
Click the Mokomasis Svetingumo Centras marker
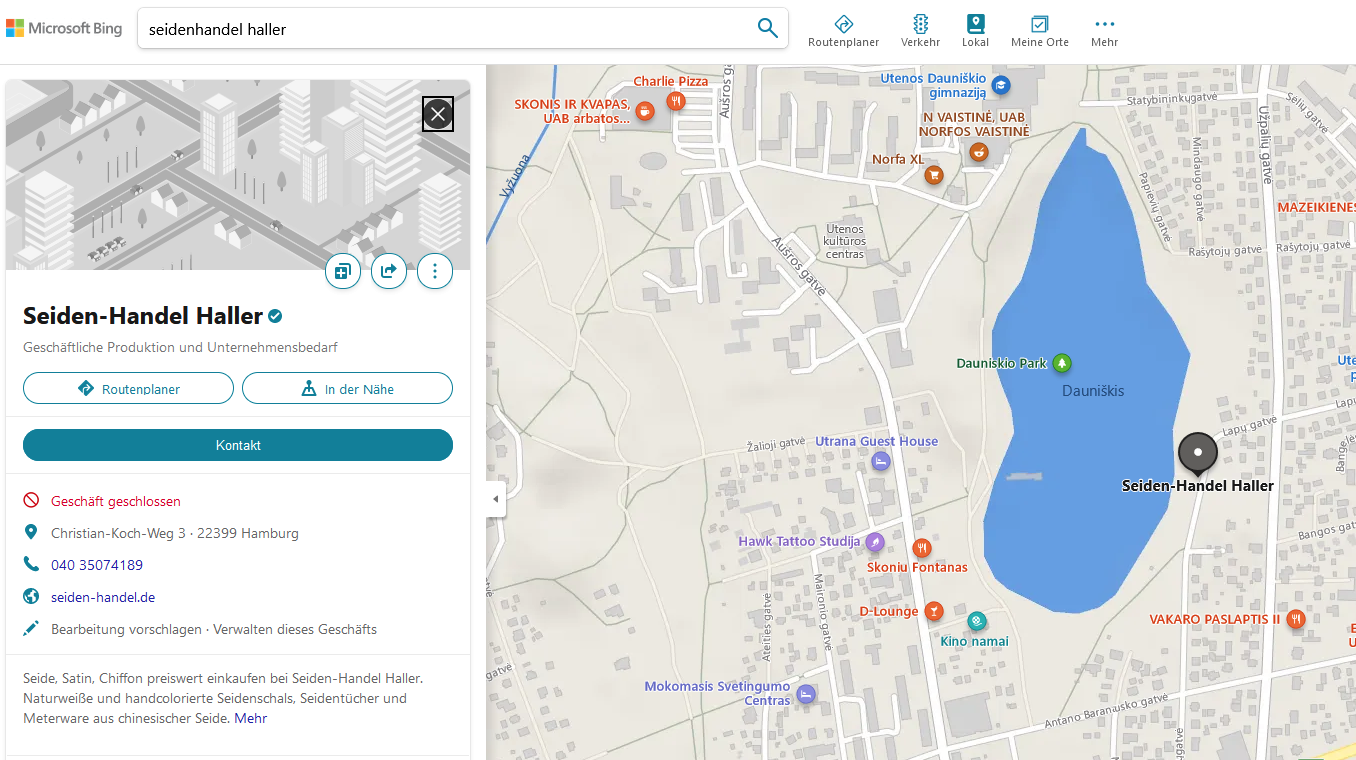tap(806, 693)
